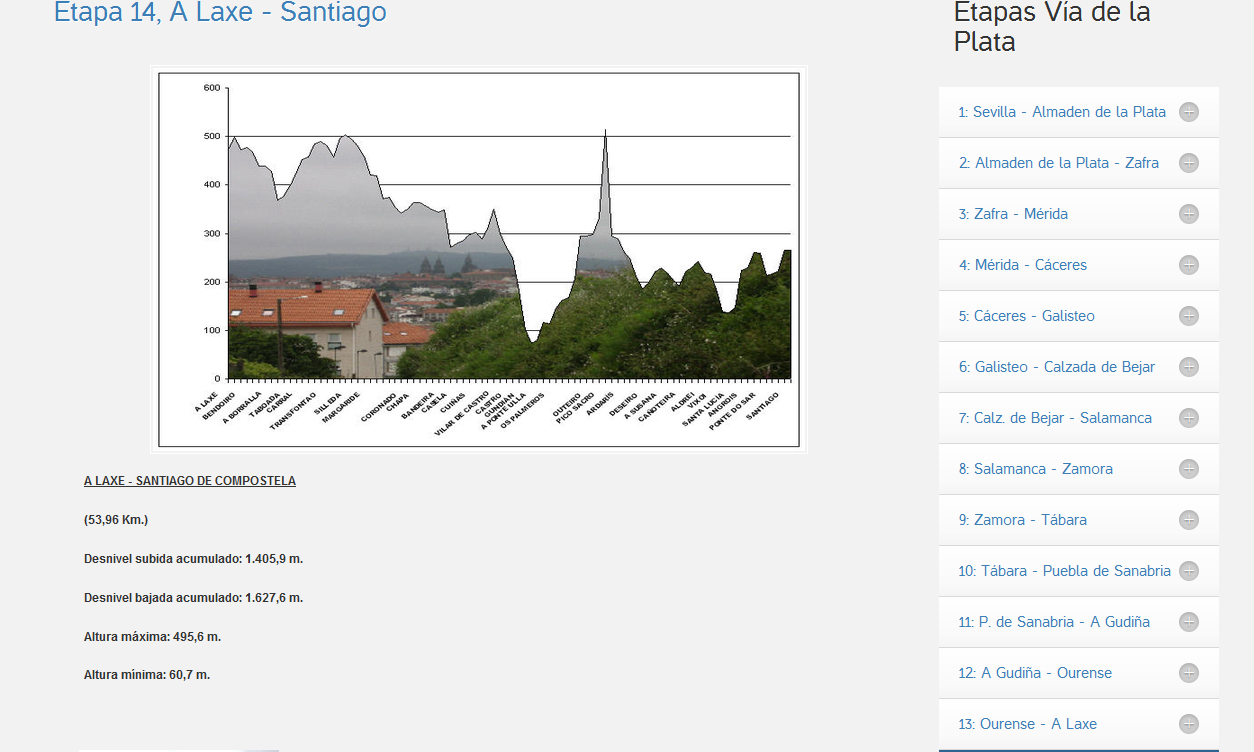Viewport: 1254px width, 752px height.
Task: Click 'Altura máxima: 495,6 m.' text
Action: [x=153, y=637]
